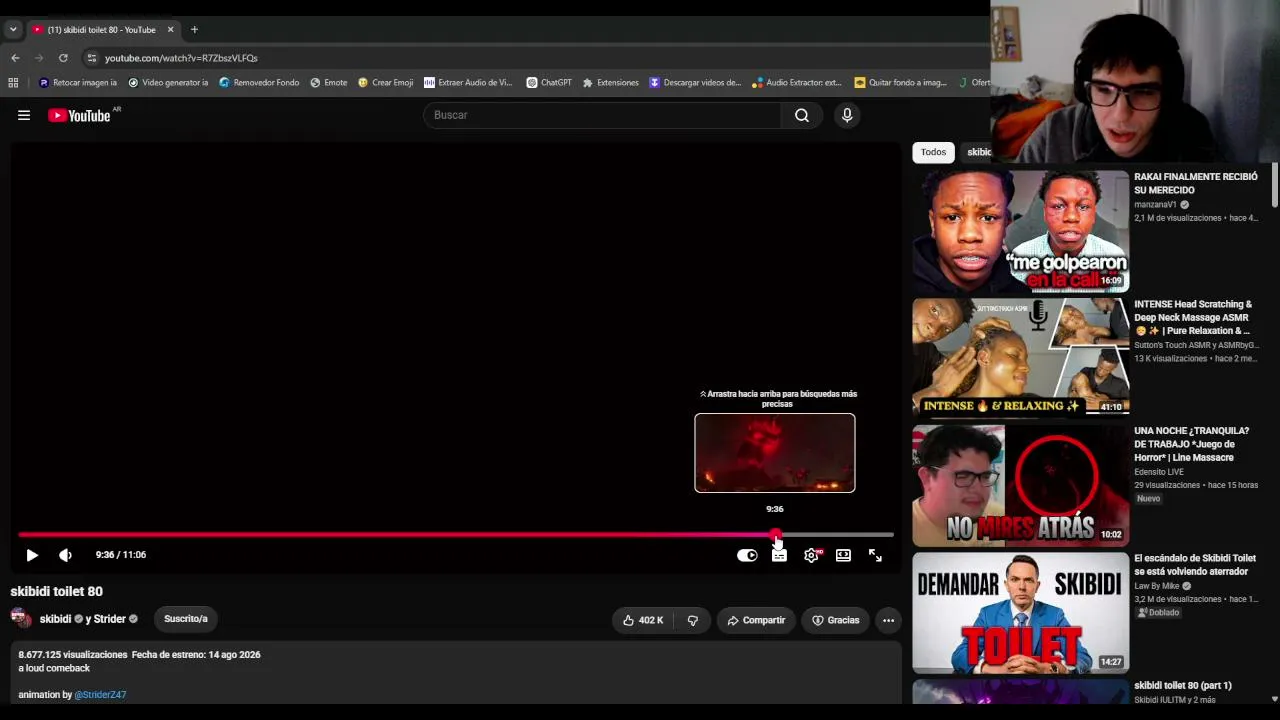The width and height of the screenshot is (1280, 720).
Task: Go back in the browser
Action: (15, 58)
